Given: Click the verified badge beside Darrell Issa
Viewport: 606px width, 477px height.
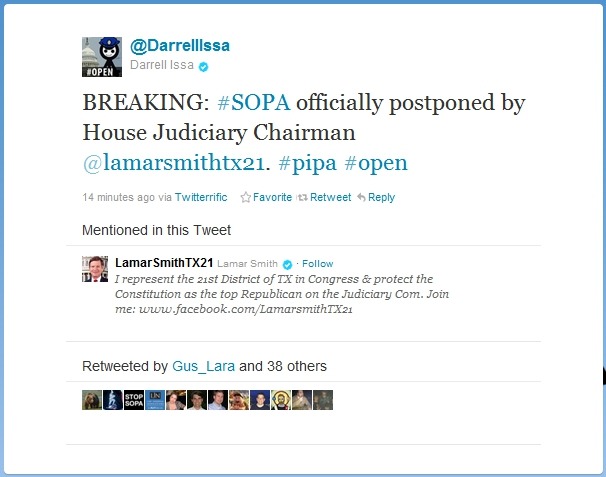Looking at the screenshot, I should coord(203,67).
